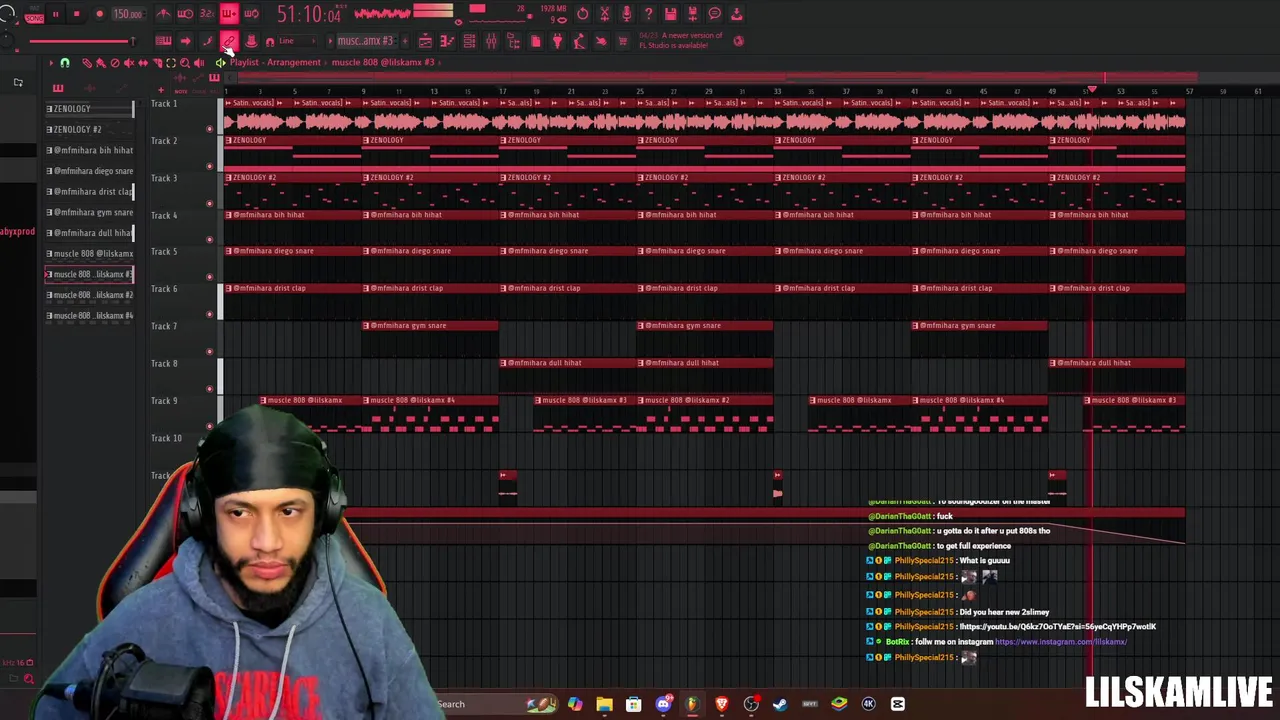1280x720 pixels.
Task: Open the browser view icon
Action: point(513,41)
